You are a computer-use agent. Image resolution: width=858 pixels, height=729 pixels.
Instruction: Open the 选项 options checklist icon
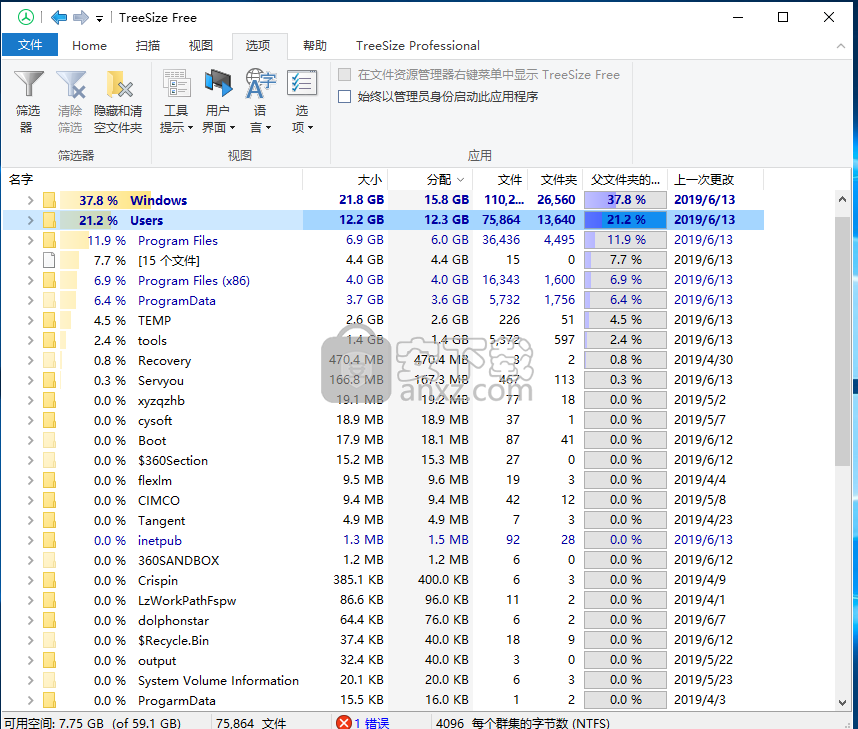(x=302, y=102)
